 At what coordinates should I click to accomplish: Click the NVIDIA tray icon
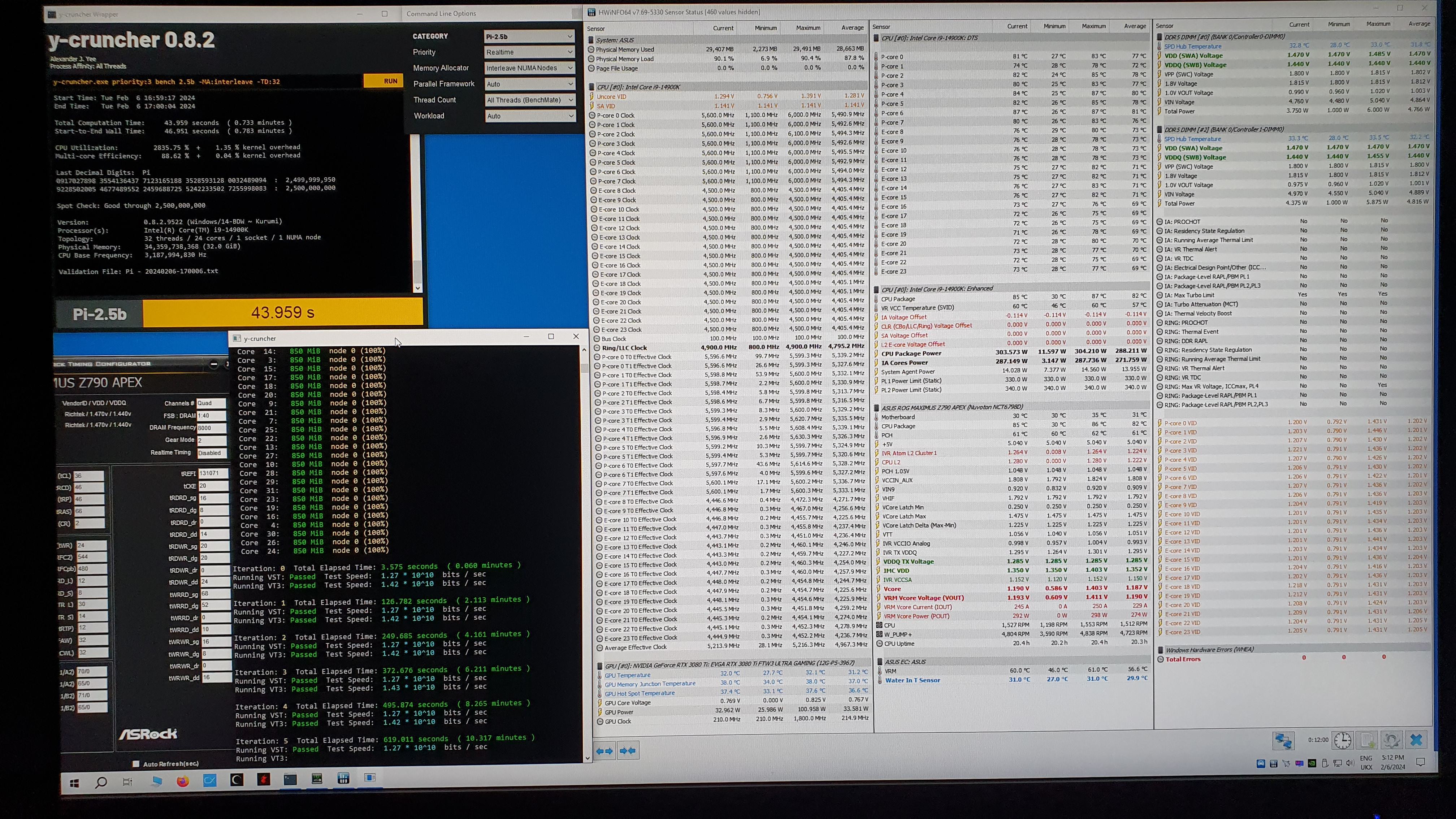coord(1312,763)
